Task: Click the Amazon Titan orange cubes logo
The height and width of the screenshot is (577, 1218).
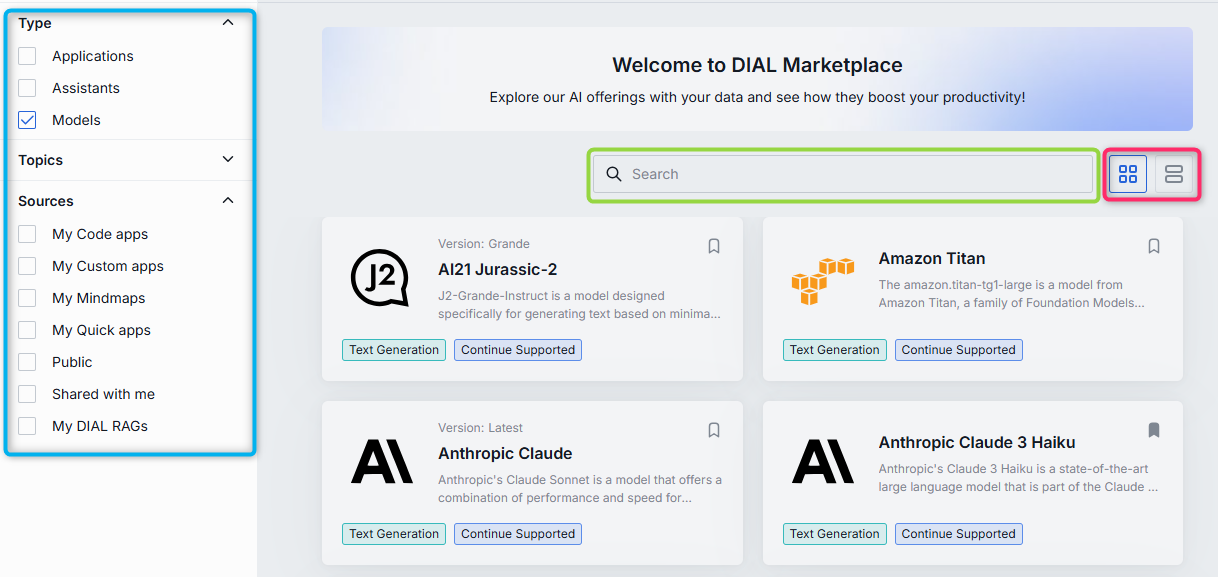Action: point(823,281)
